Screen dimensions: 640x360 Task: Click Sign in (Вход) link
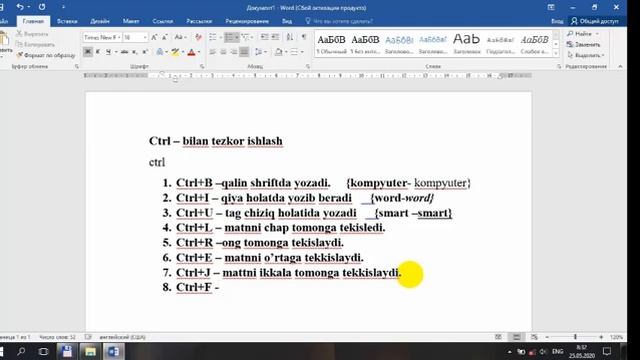(x=557, y=21)
